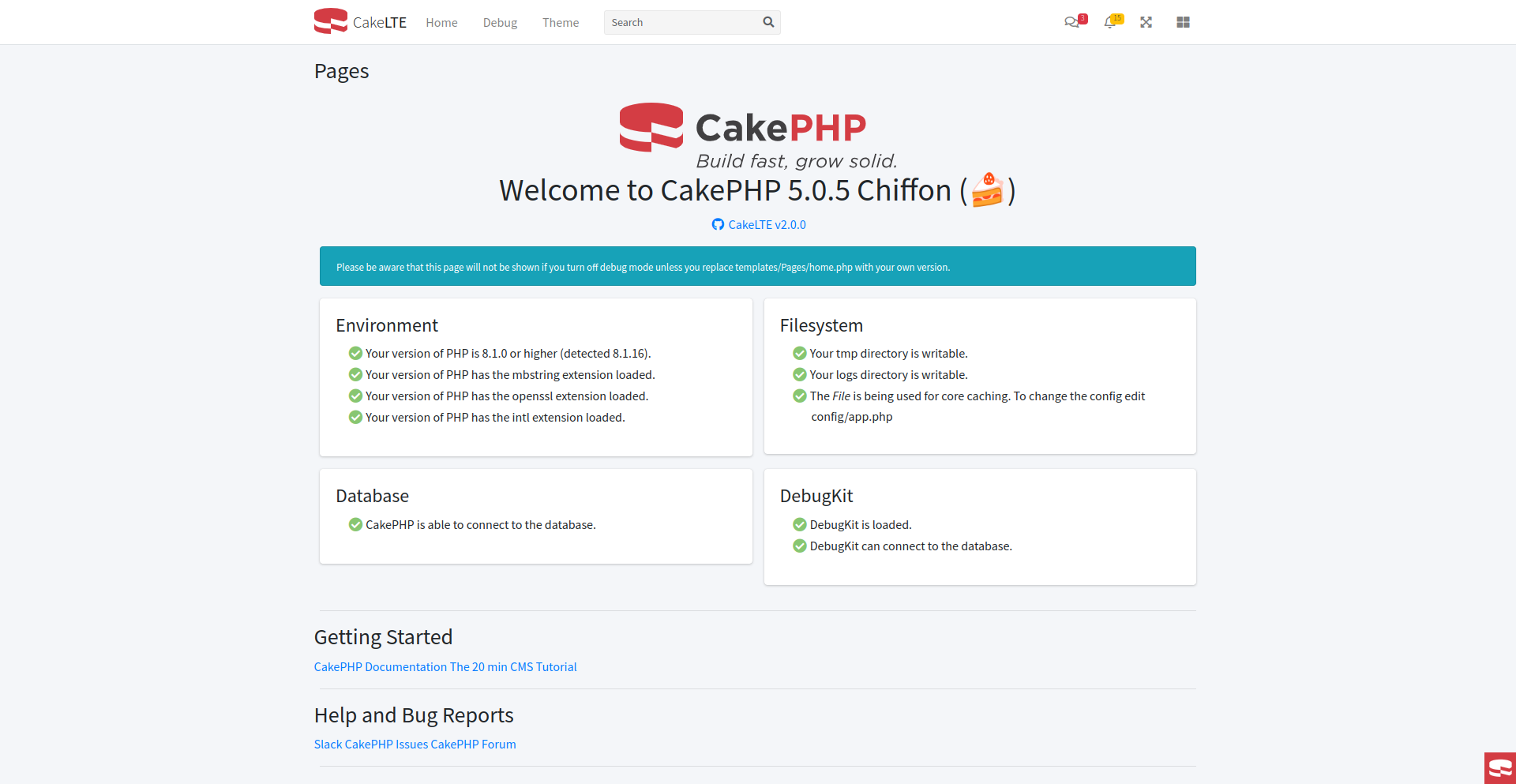This screenshot has width=1516, height=784.
Task: Open the messages chat icon
Action: [1075, 21]
